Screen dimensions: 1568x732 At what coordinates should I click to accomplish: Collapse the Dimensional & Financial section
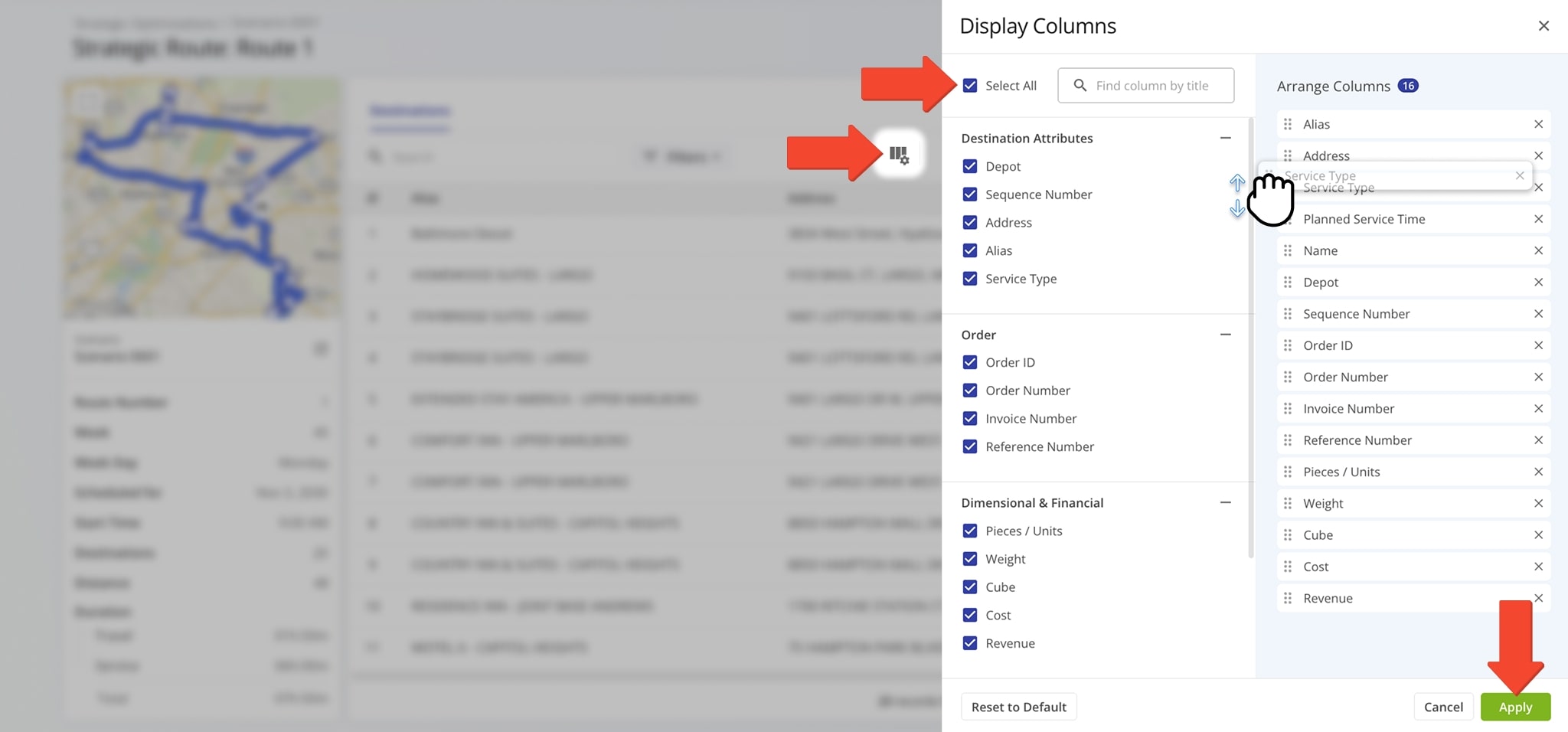pos(1225,502)
